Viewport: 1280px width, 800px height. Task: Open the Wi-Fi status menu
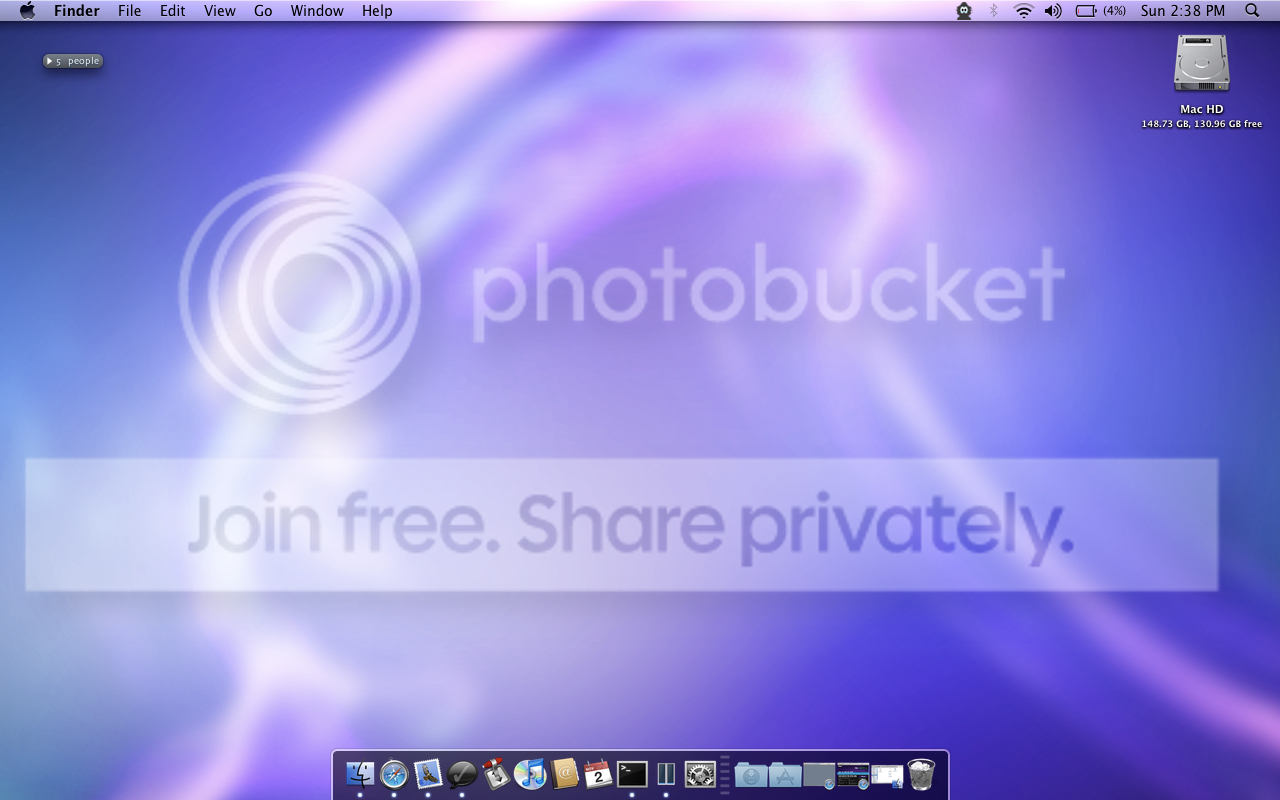click(x=1023, y=11)
